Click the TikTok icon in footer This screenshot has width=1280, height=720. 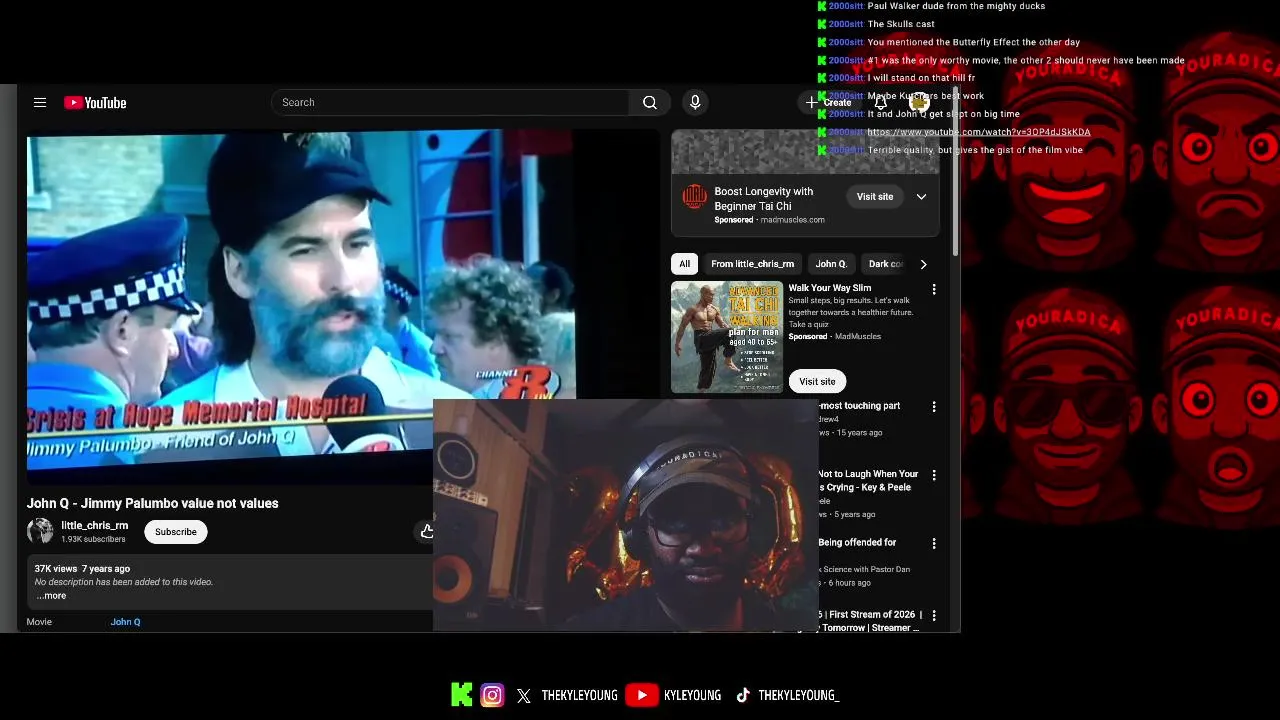(743, 696)
